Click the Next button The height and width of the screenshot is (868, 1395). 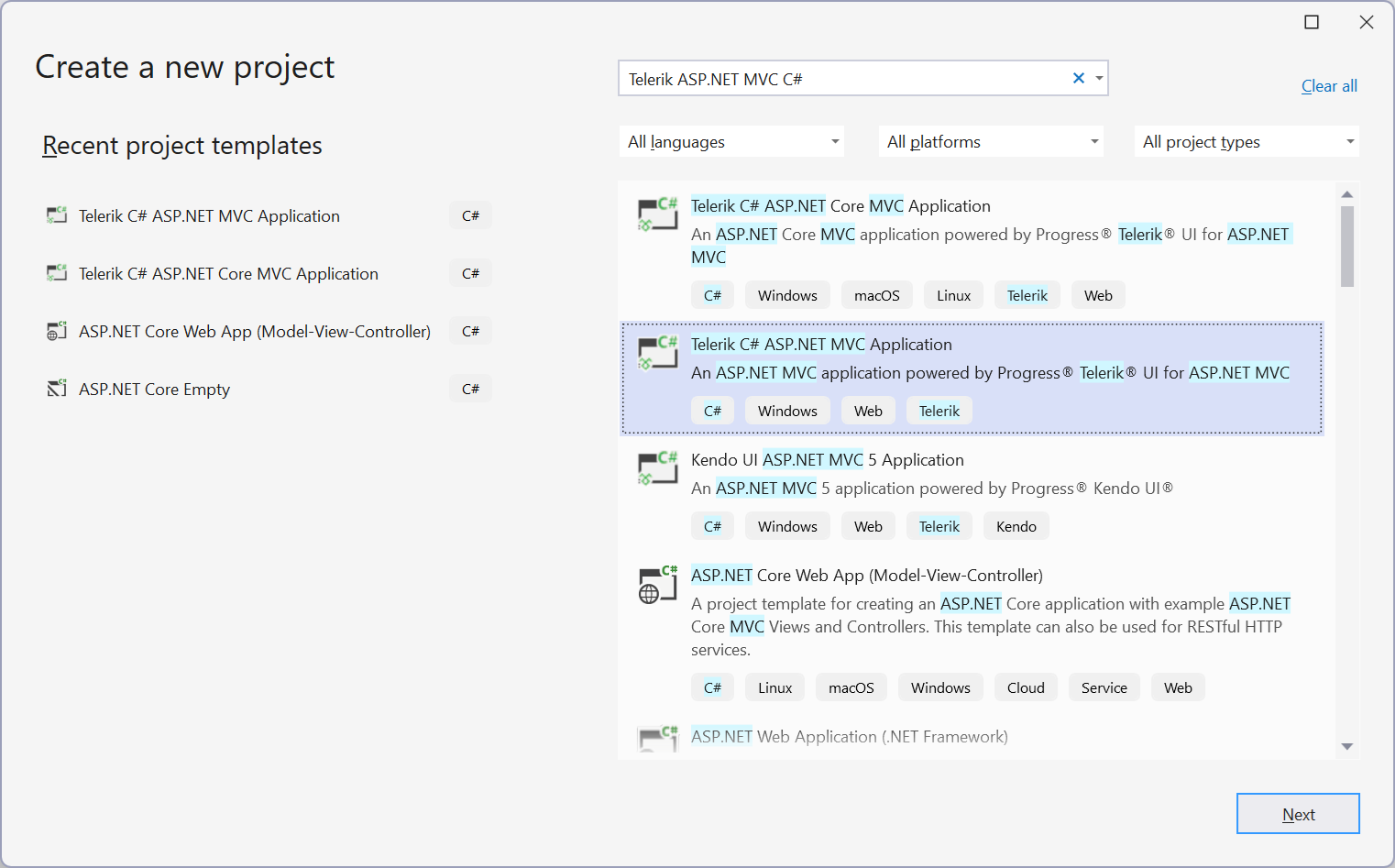click(1298, 813)
